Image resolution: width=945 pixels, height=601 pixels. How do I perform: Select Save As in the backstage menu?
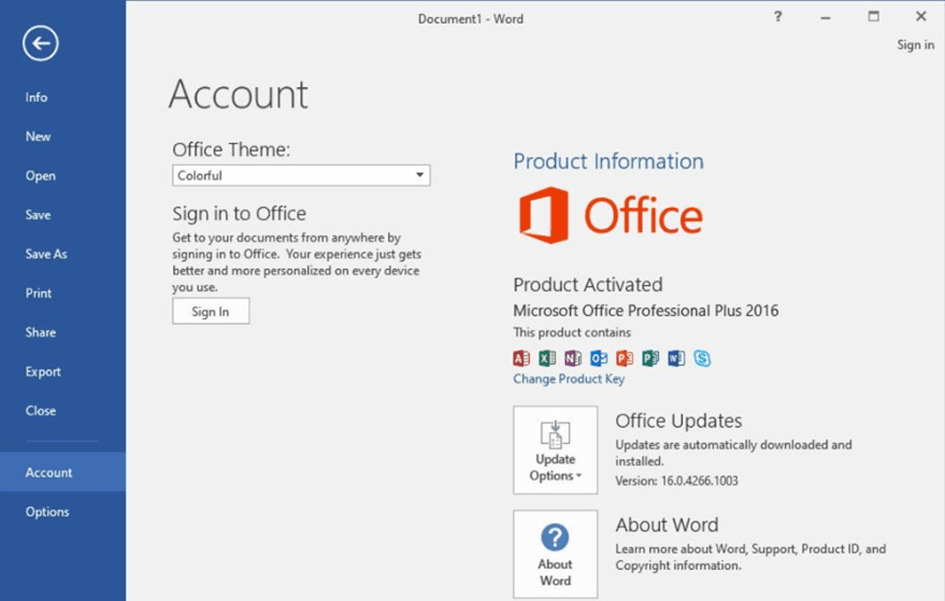[x=46, y=254]
